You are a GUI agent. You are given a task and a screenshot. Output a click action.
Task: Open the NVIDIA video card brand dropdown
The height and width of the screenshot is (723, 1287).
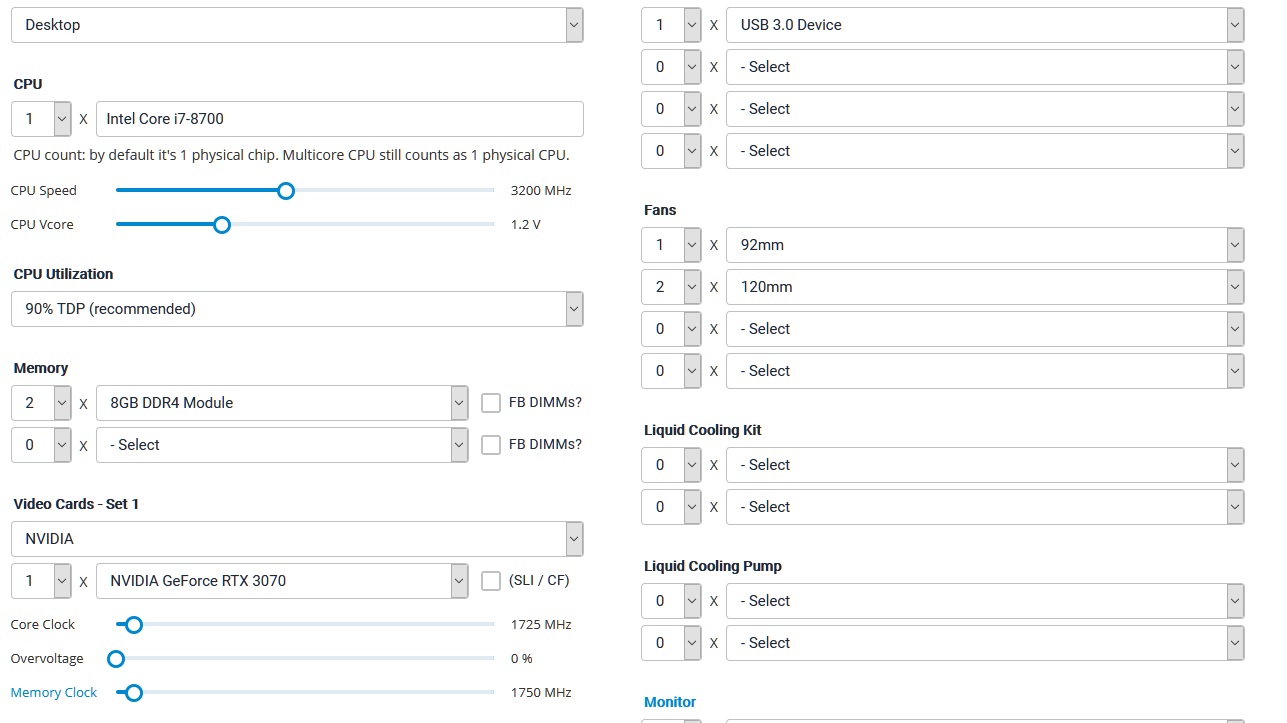297,539
